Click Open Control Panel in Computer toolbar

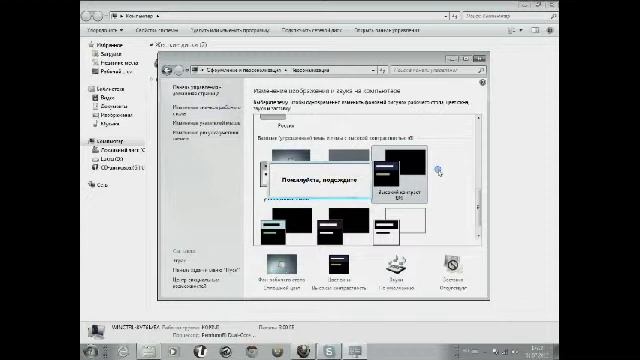pos(387,30)
